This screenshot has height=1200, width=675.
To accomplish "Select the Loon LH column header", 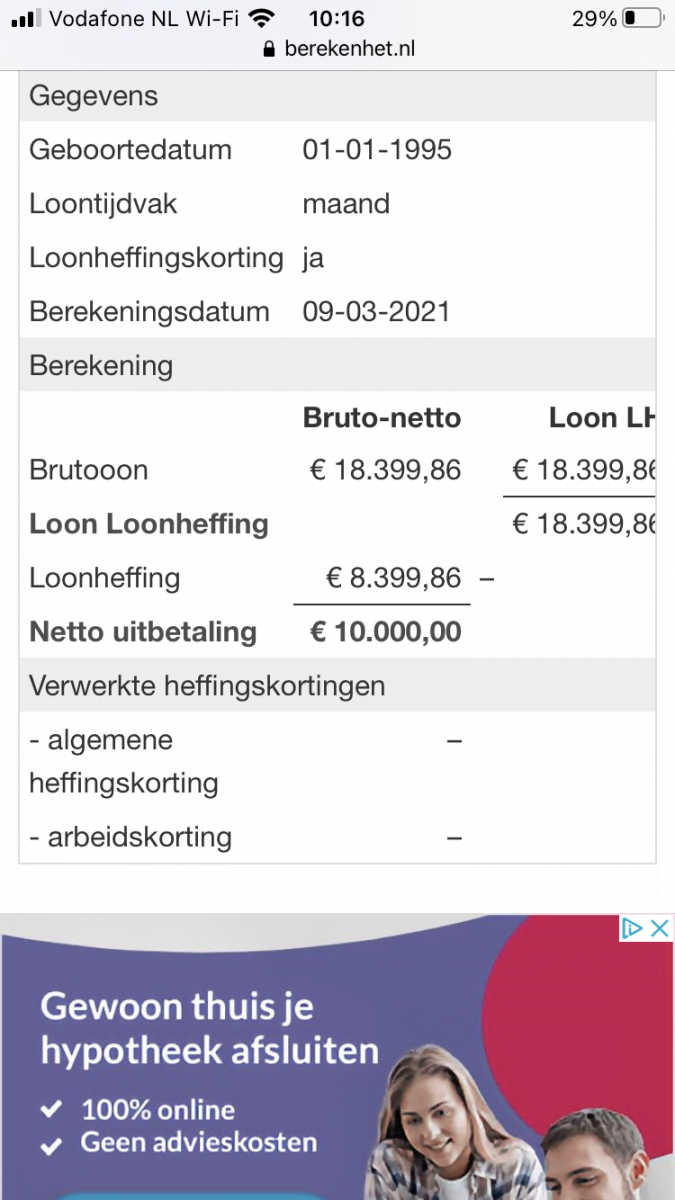I will tap(601, 418).
